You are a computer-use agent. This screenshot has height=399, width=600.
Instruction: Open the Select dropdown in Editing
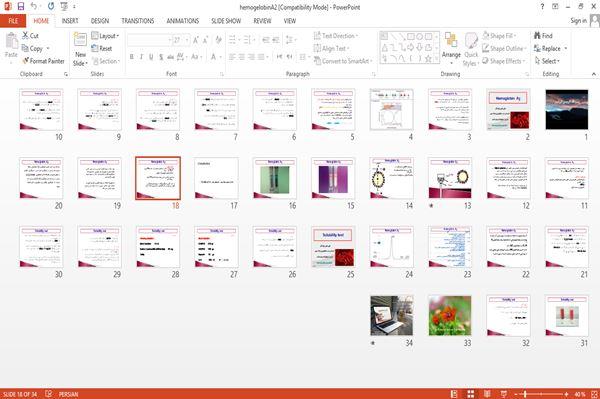coord(547,61)
